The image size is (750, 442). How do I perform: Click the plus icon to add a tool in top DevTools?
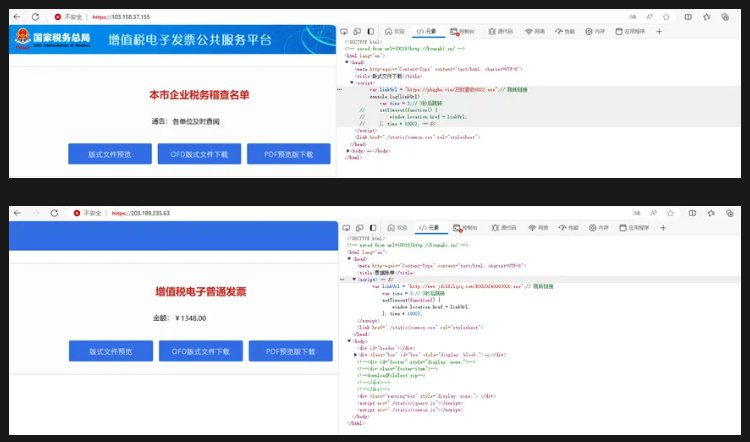(659, 32)
